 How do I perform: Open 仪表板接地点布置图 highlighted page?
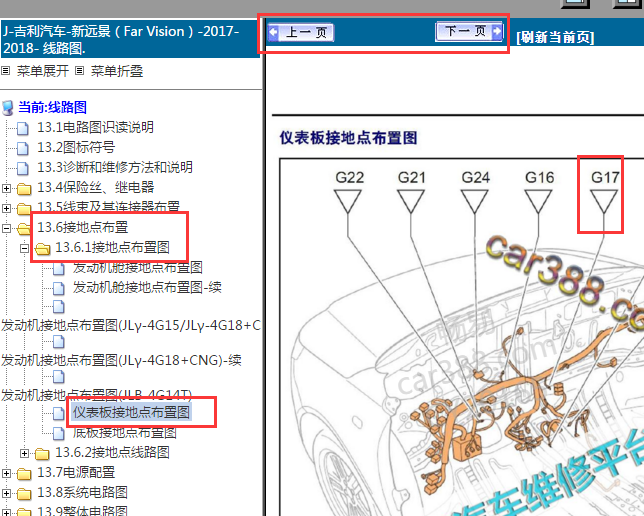[x=131, y=412]
